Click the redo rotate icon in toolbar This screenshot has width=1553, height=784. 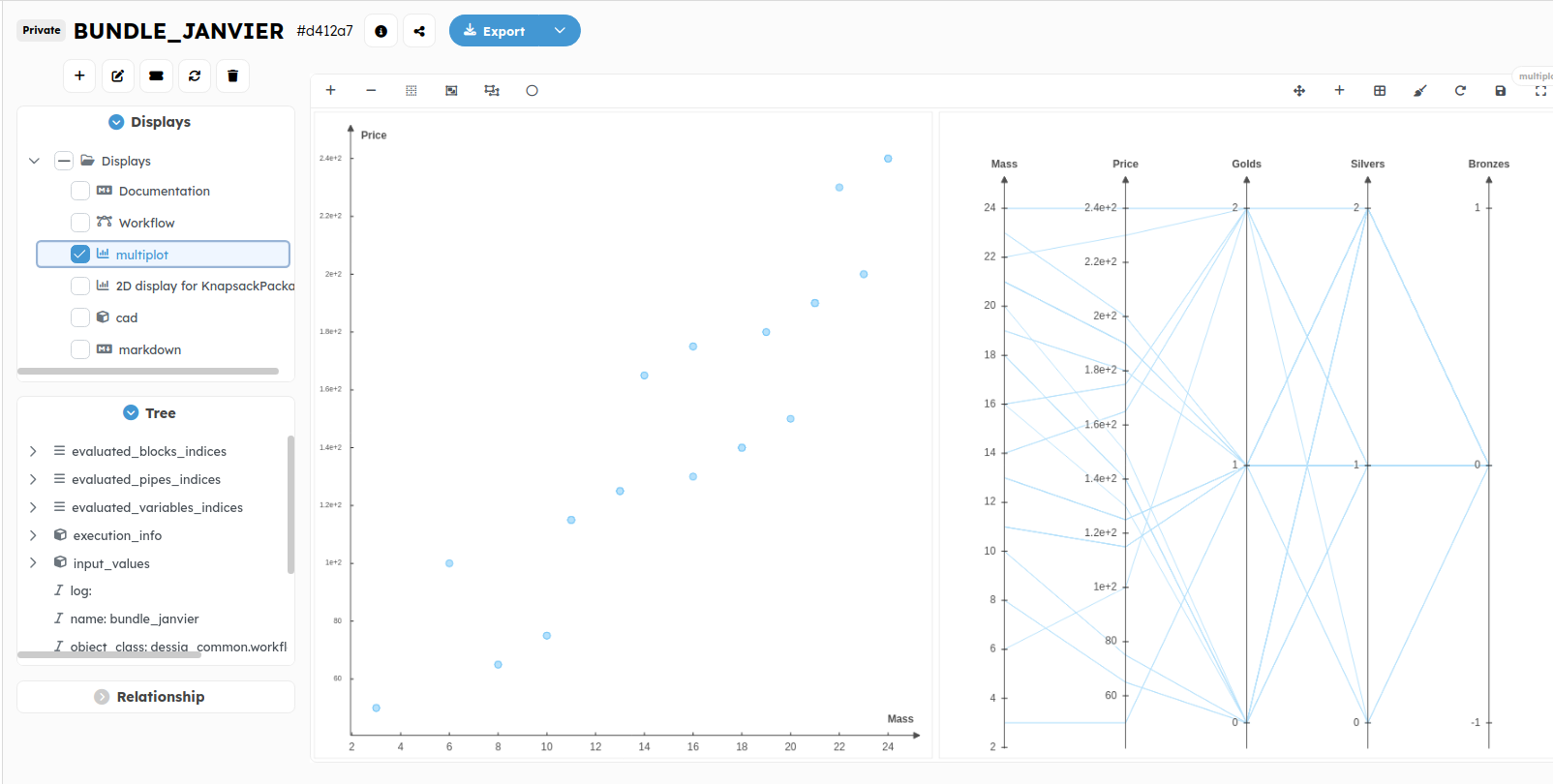[x=1460, y=90]
